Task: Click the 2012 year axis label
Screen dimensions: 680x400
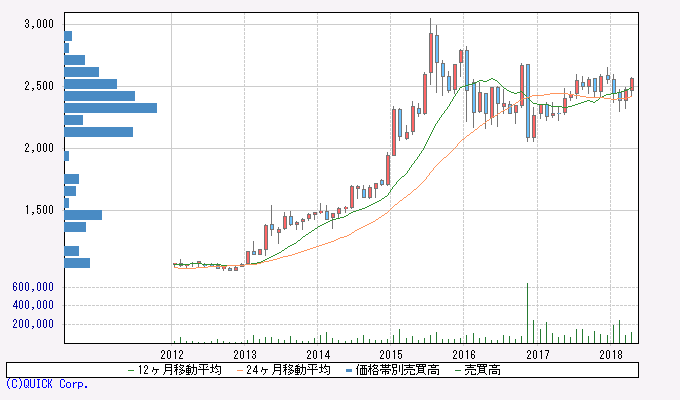Action: click(172, 354)
